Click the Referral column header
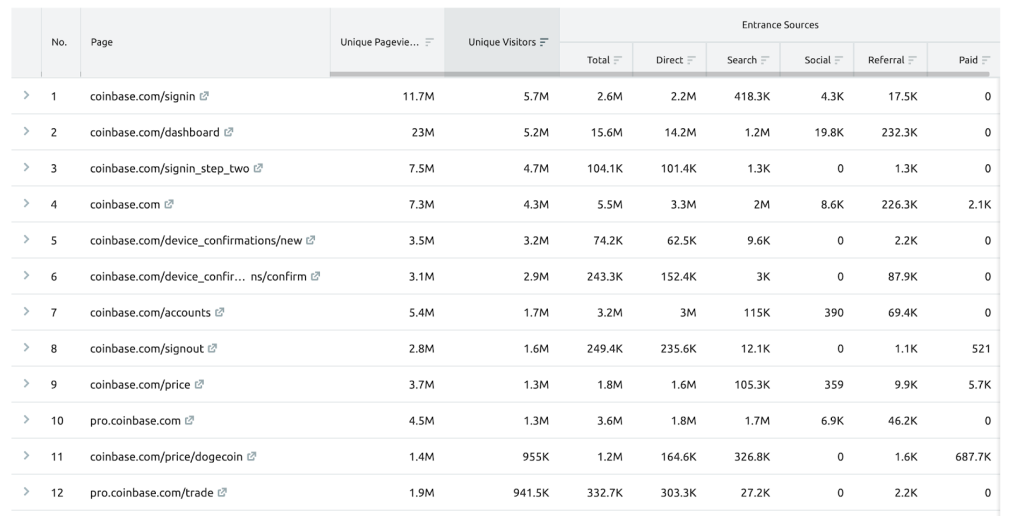Image resolution: width=1010 pixels, height=516 pixels. click(886, 60)
